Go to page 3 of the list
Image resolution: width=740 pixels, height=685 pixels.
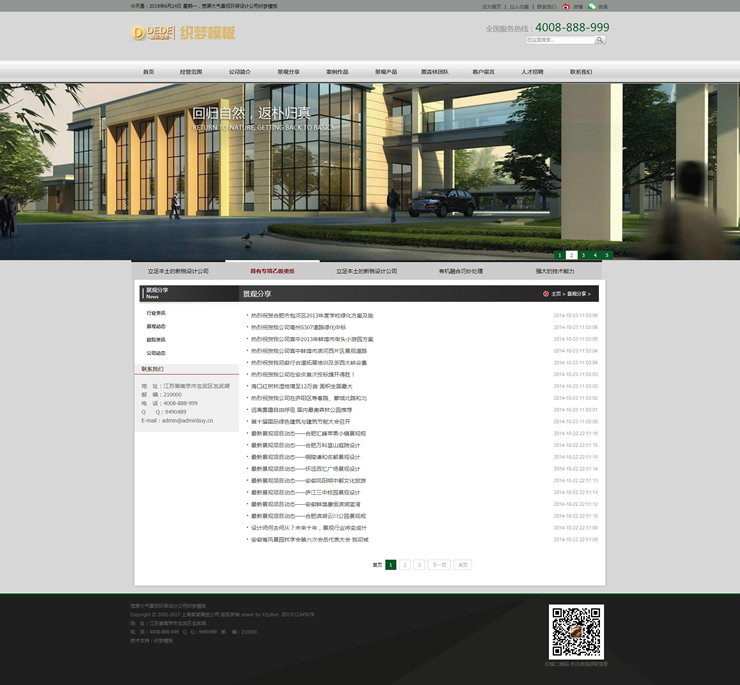tap(419, 565)
